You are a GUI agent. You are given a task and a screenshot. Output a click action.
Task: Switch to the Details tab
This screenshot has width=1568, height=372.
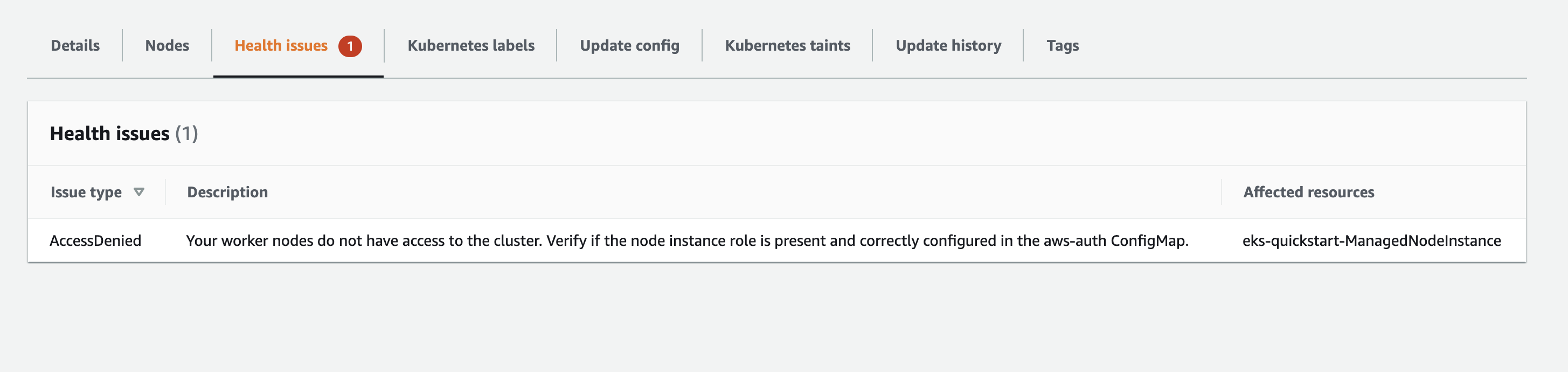(75, 45)
